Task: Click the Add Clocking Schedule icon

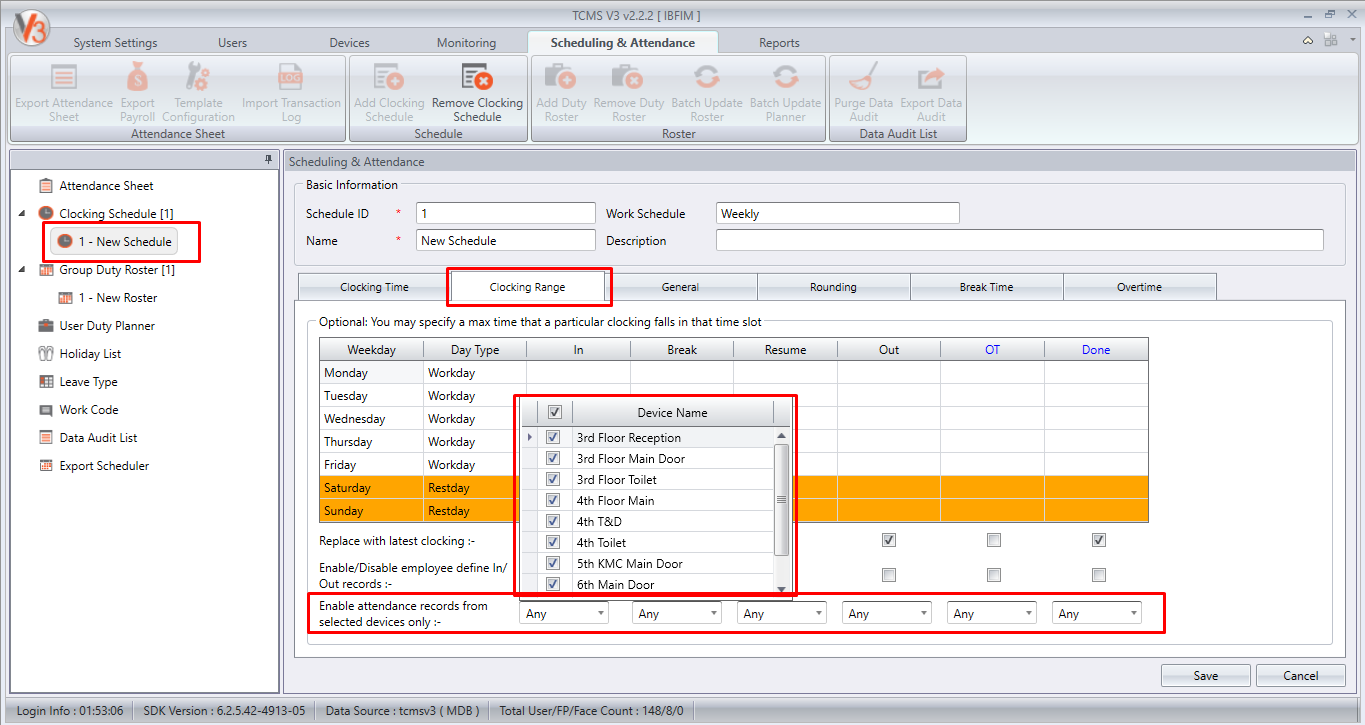Action: pos(389,77)
